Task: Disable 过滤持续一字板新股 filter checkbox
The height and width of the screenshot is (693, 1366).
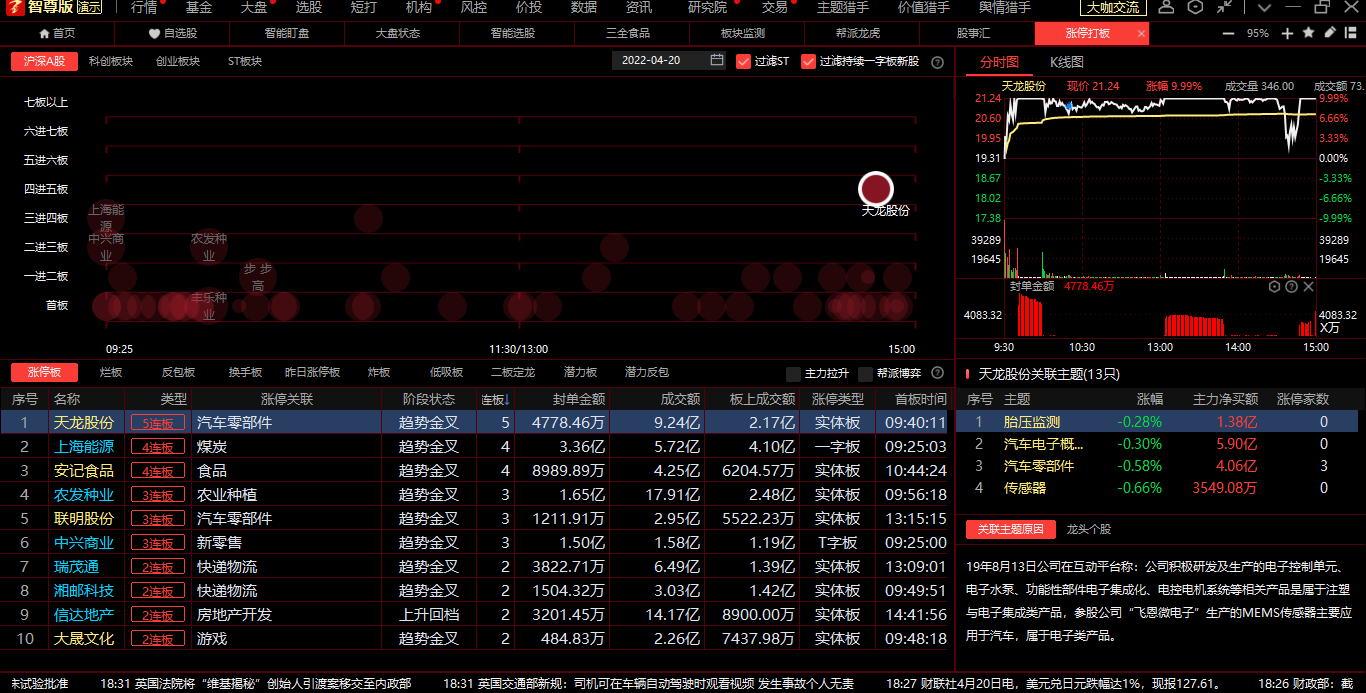Action: pos(808,62)
